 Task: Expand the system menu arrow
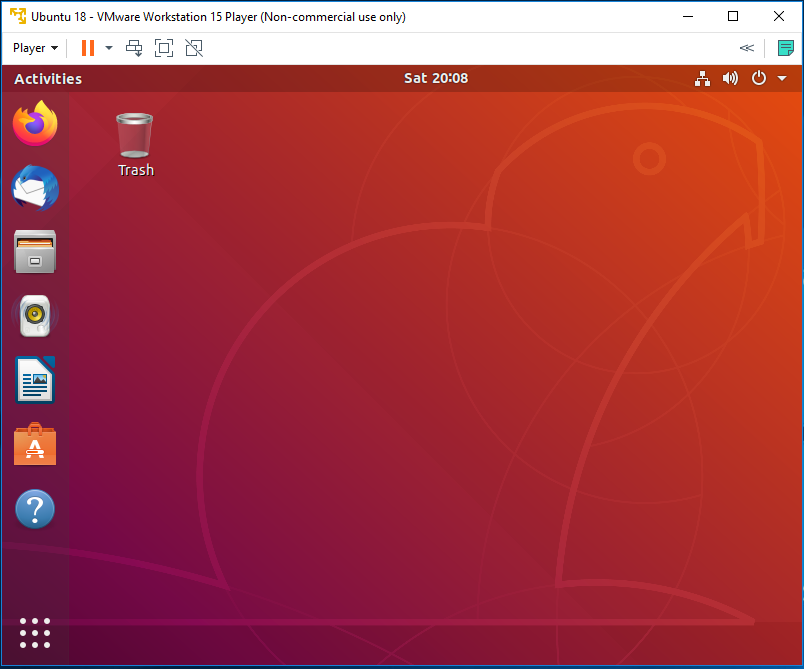(782, 78)
